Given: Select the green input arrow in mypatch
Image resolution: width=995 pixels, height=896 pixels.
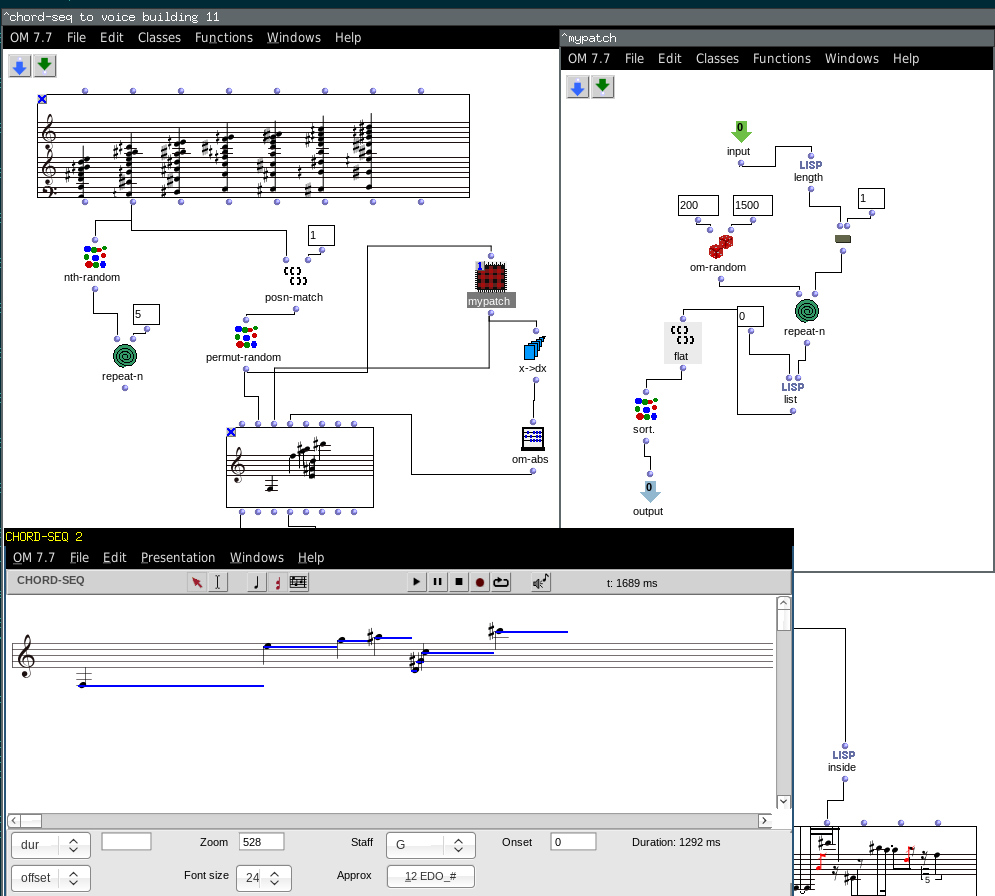Looking at the screenshot, I should tap(741, 132).
